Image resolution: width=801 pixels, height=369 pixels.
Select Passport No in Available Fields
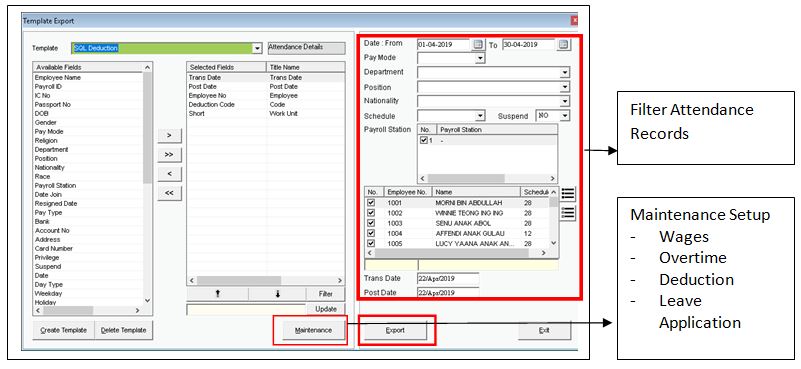[53, 105]
